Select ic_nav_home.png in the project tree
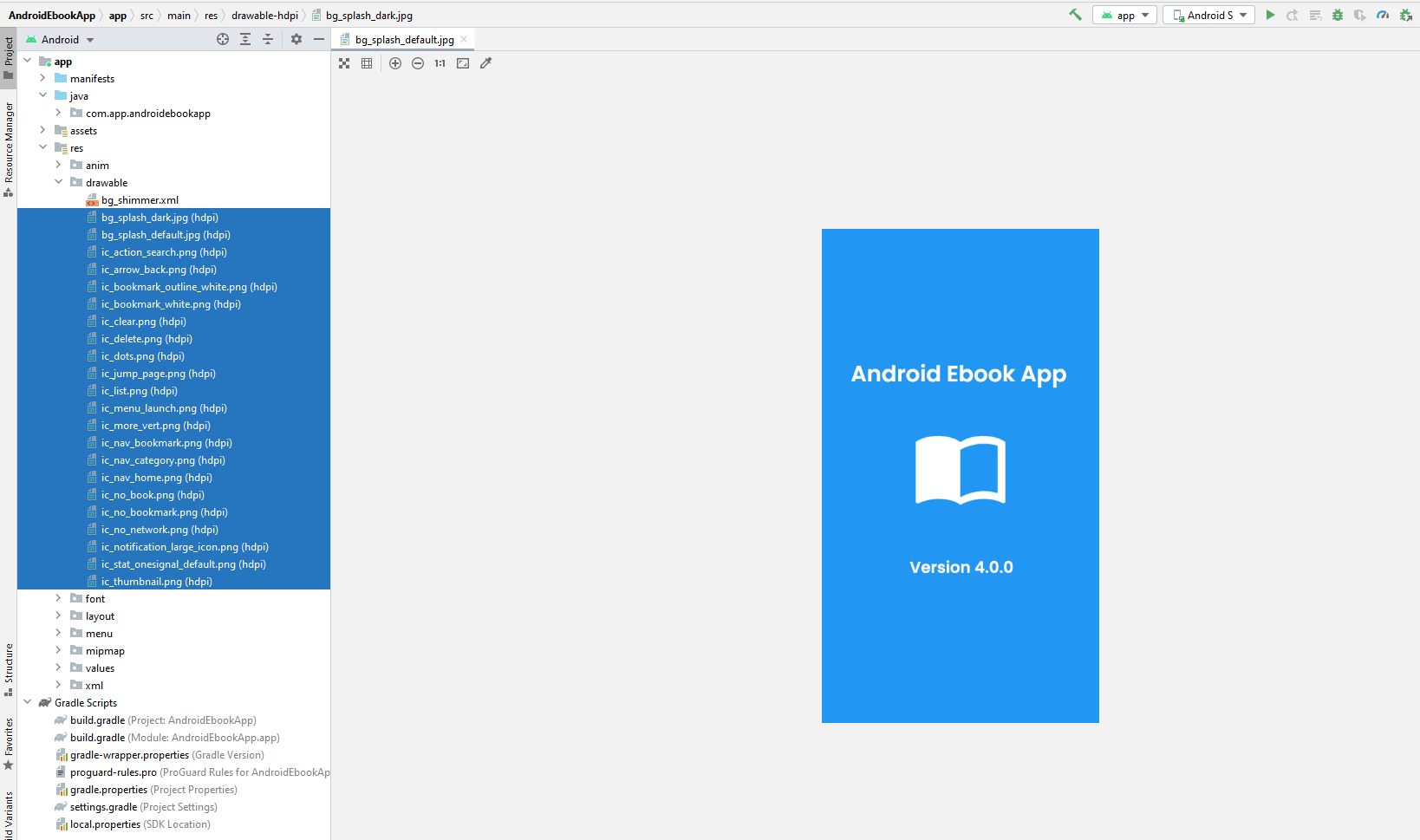This screenshot has height=840, width=1420. coord(156,478)
